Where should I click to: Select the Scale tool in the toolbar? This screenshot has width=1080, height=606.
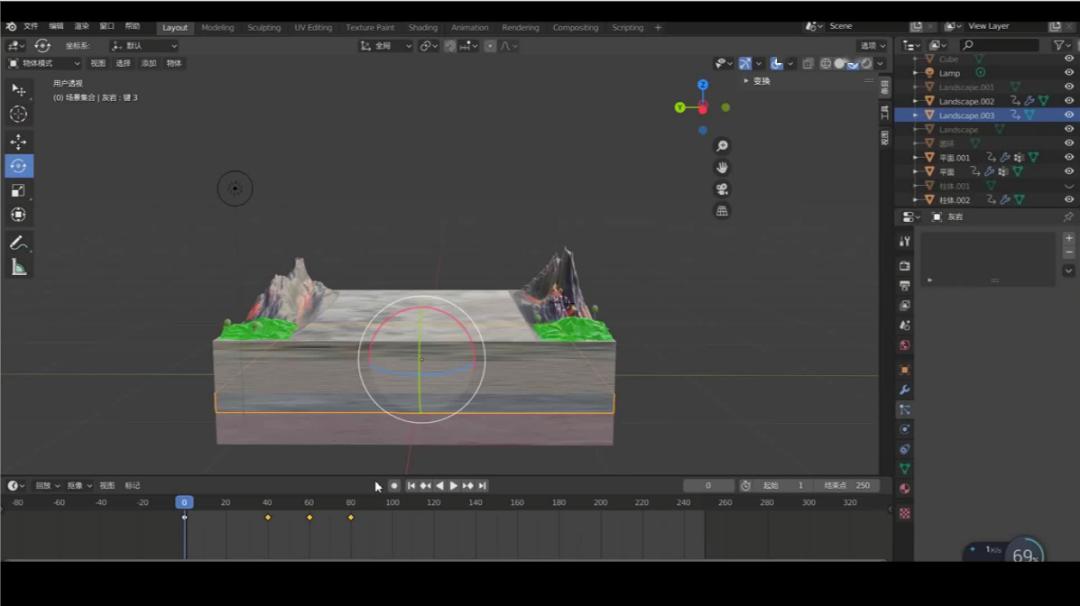tap(18, 190)
